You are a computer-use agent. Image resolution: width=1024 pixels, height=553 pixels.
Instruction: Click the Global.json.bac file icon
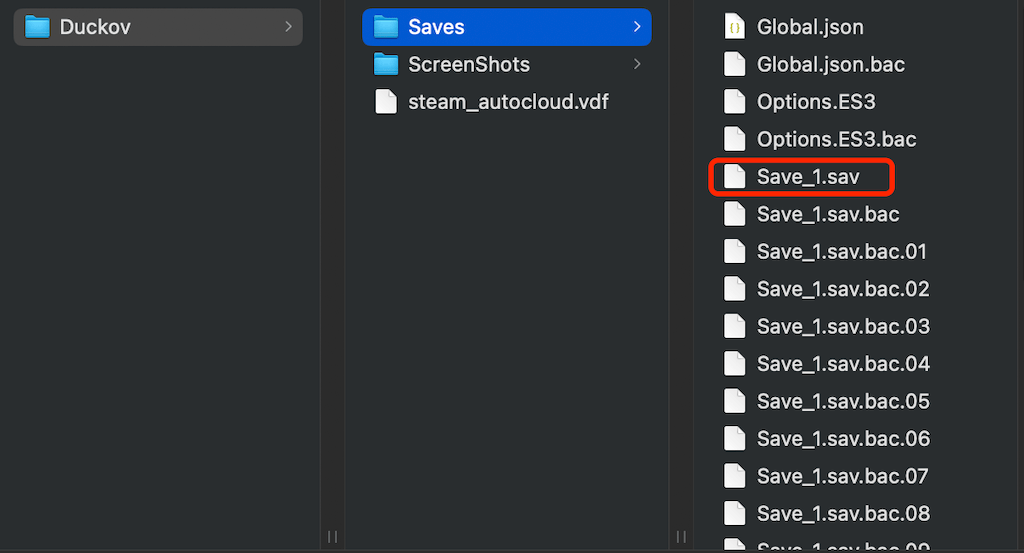[x=735, y=65]
